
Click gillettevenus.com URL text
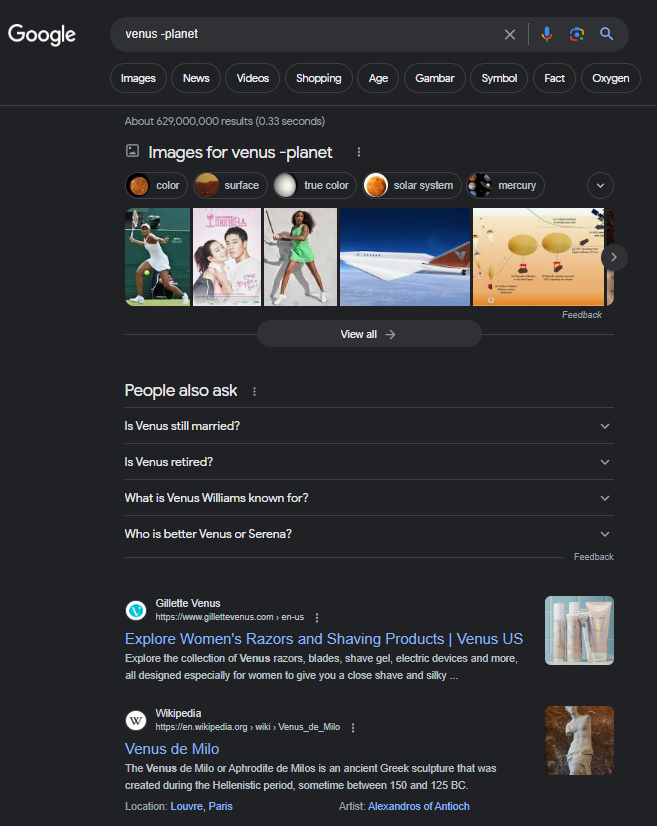230,617
